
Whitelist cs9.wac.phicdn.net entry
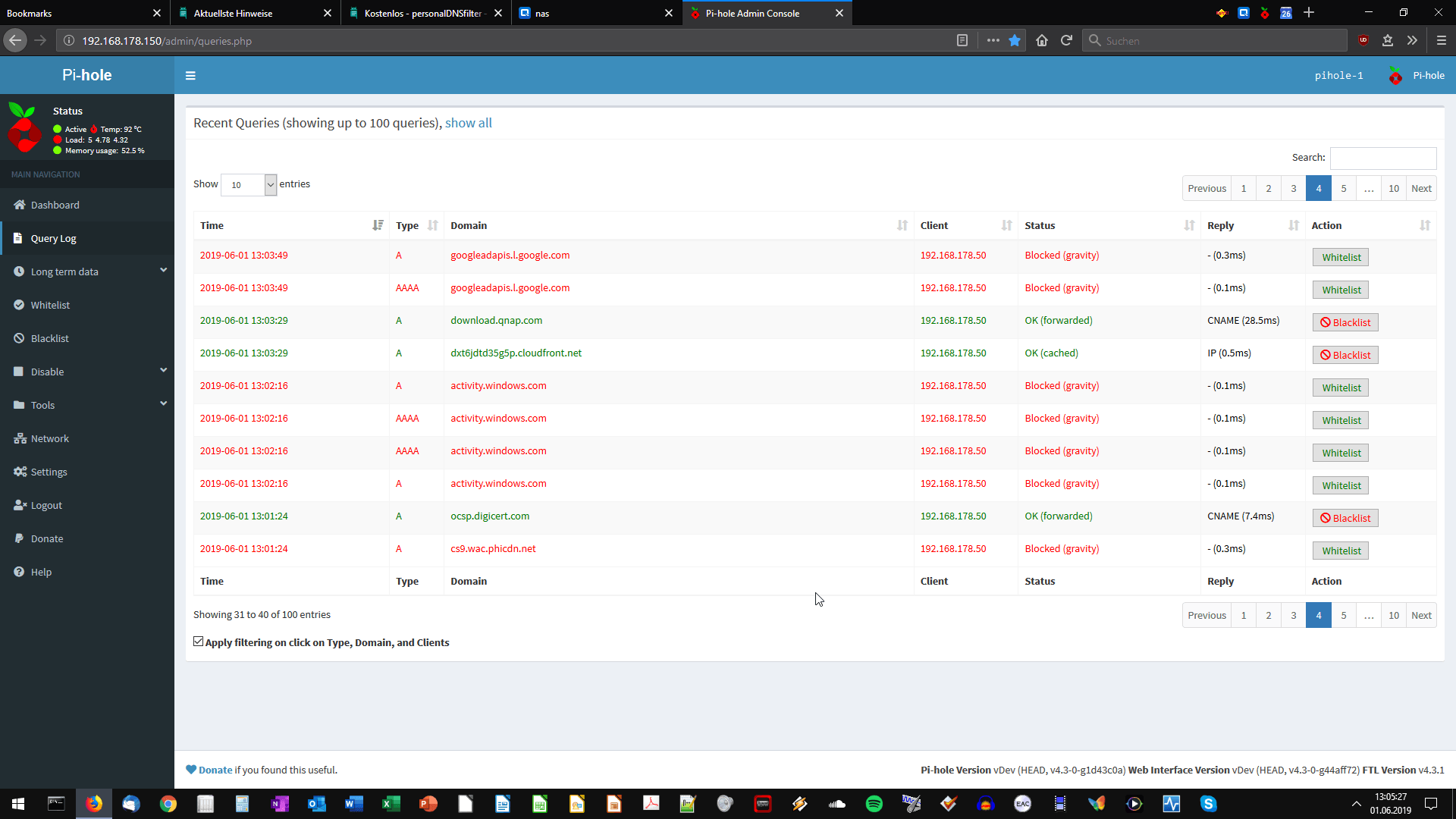(1341, 551)
